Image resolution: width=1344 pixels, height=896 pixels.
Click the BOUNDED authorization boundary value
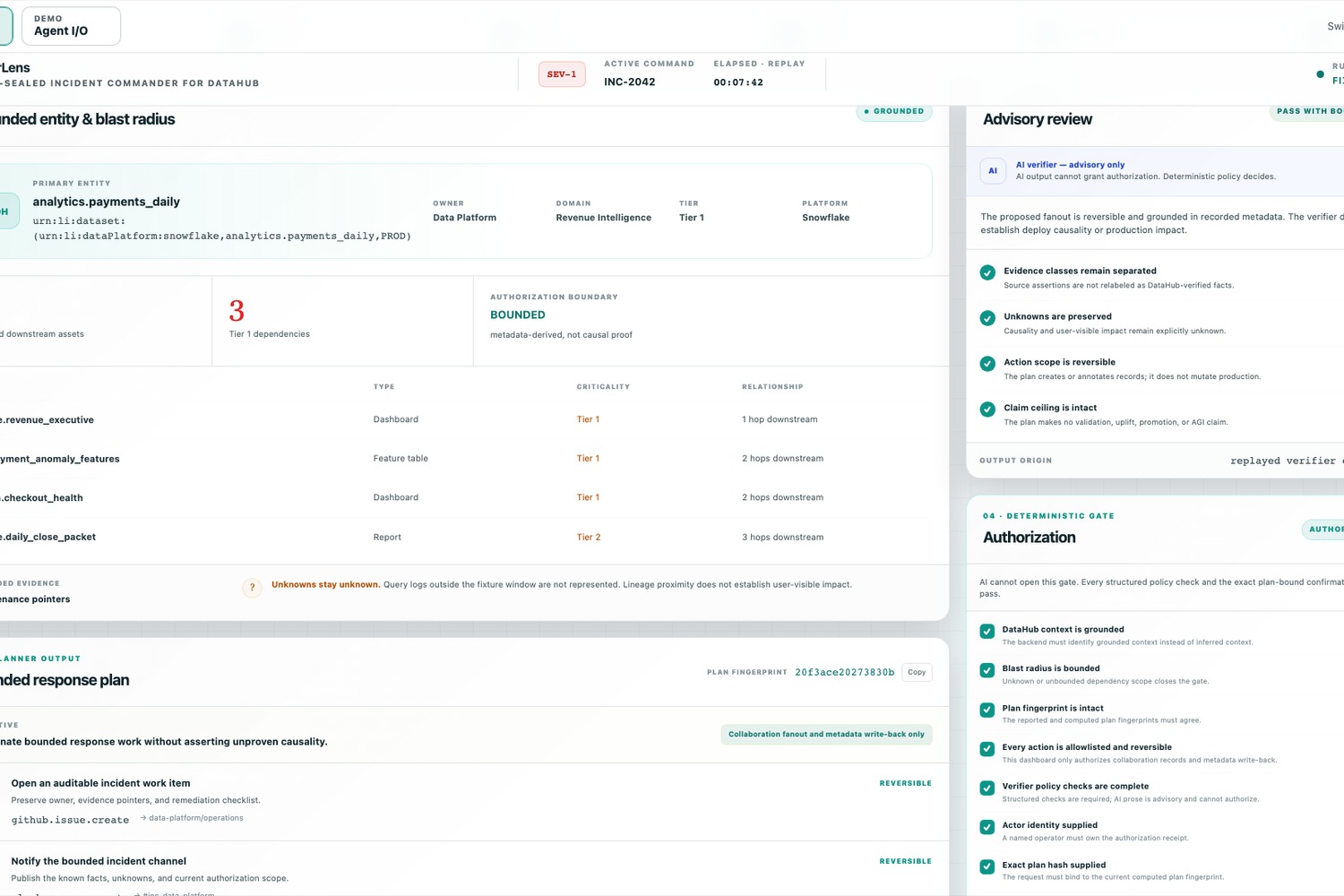click(518, 315)
